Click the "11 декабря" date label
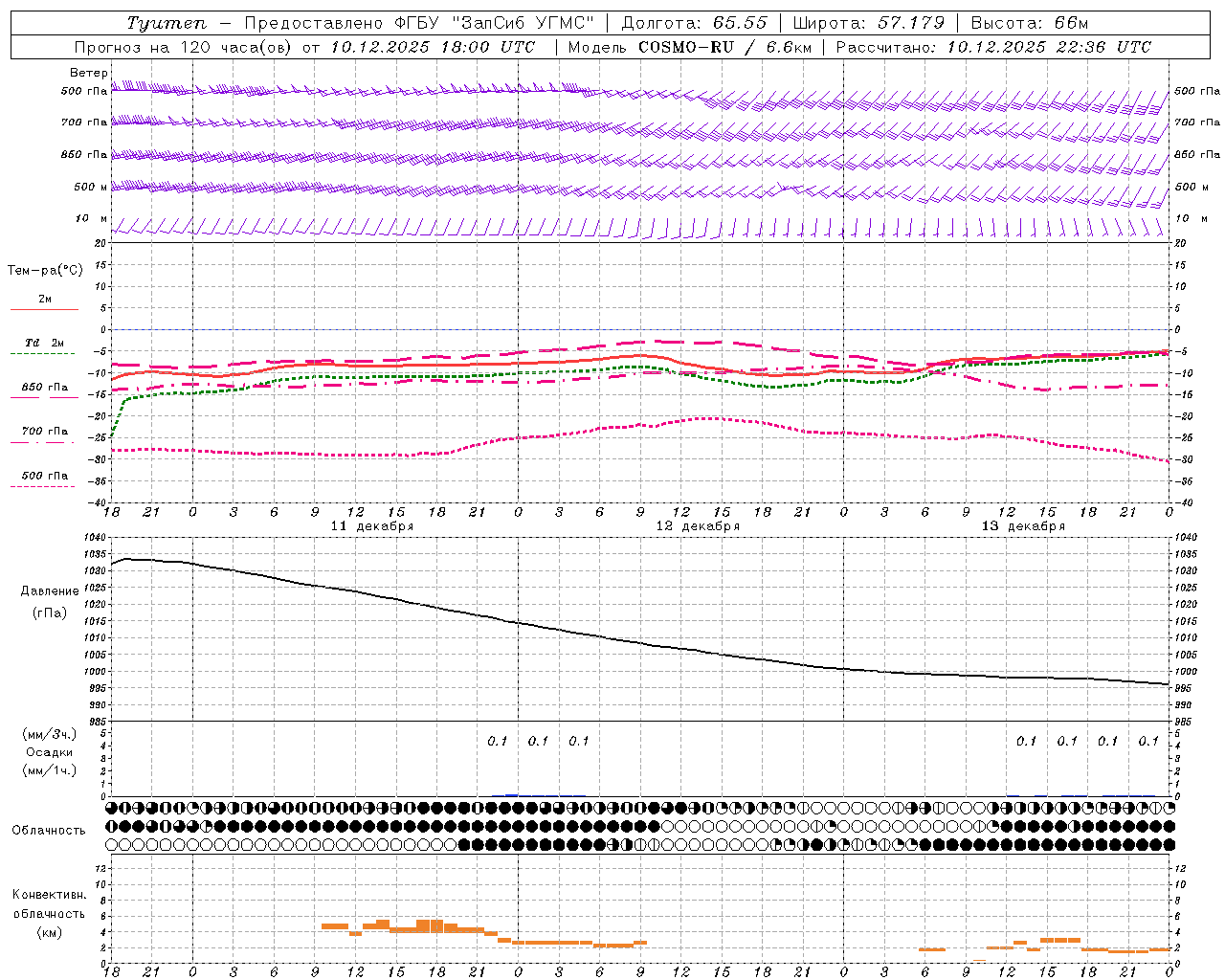 coord(372,526)
